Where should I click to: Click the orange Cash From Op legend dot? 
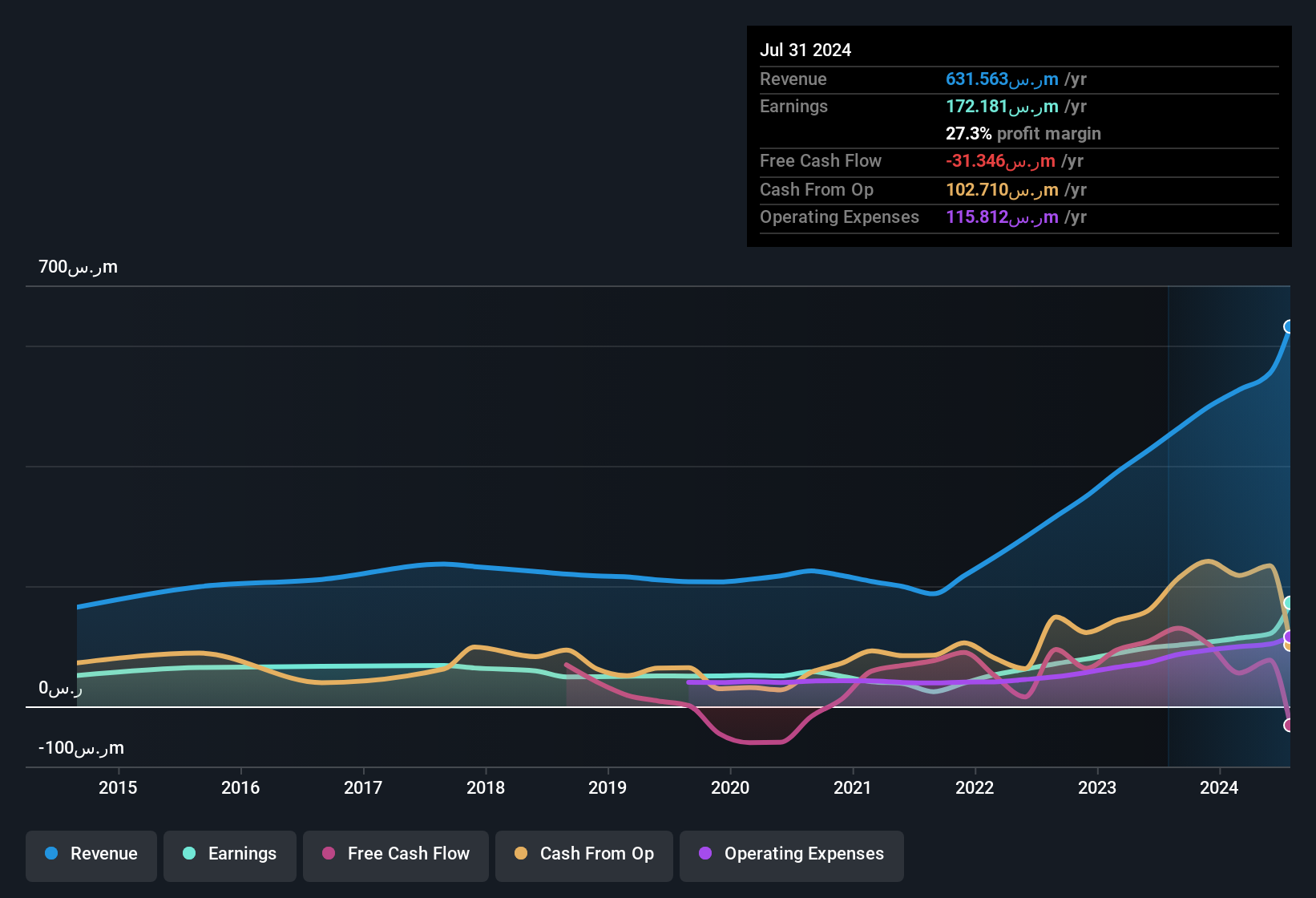tap(521, 854)
